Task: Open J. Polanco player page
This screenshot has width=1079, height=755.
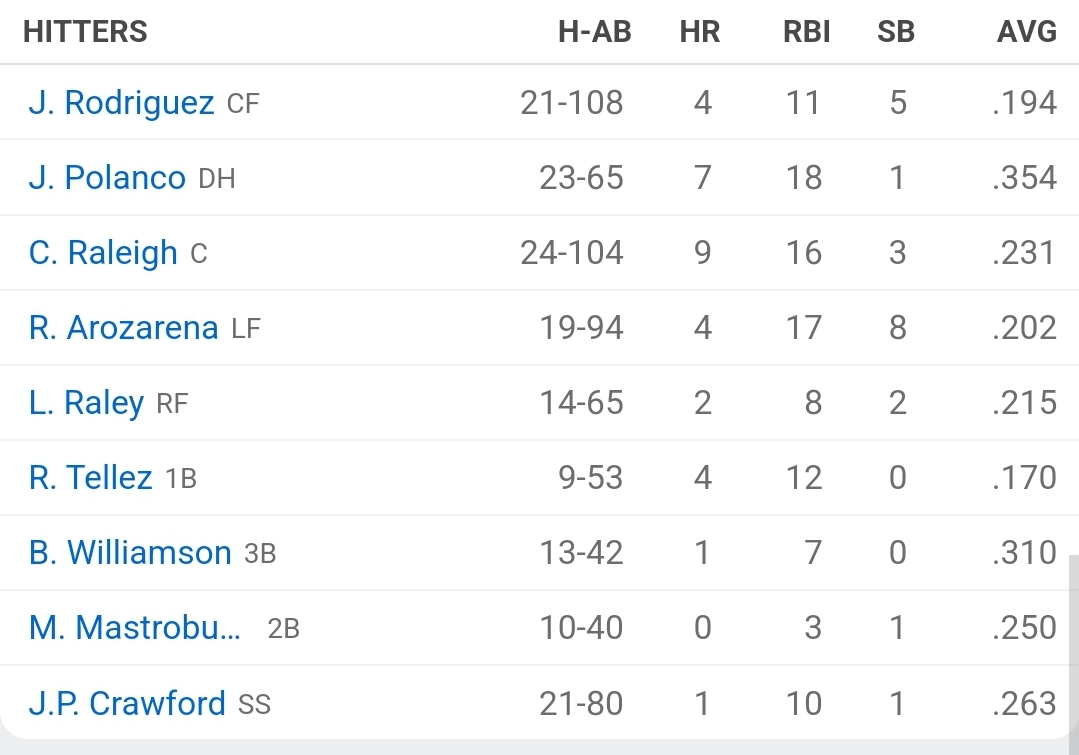Action: coord(107,178)
